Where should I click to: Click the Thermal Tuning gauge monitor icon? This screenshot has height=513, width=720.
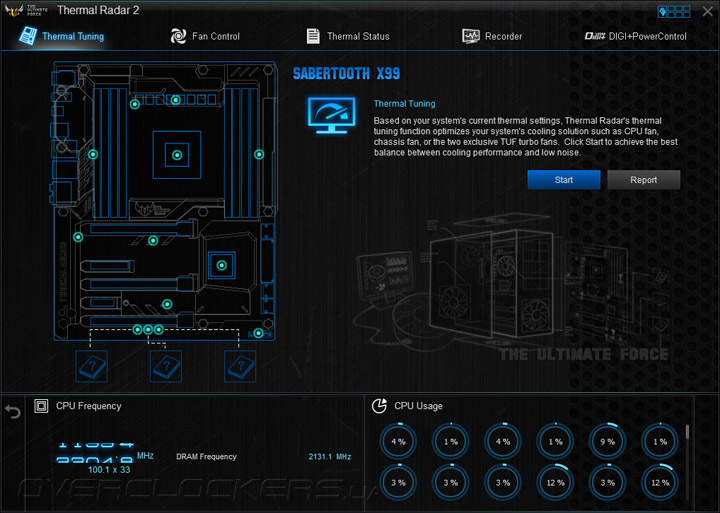click(x=332, y=115)
